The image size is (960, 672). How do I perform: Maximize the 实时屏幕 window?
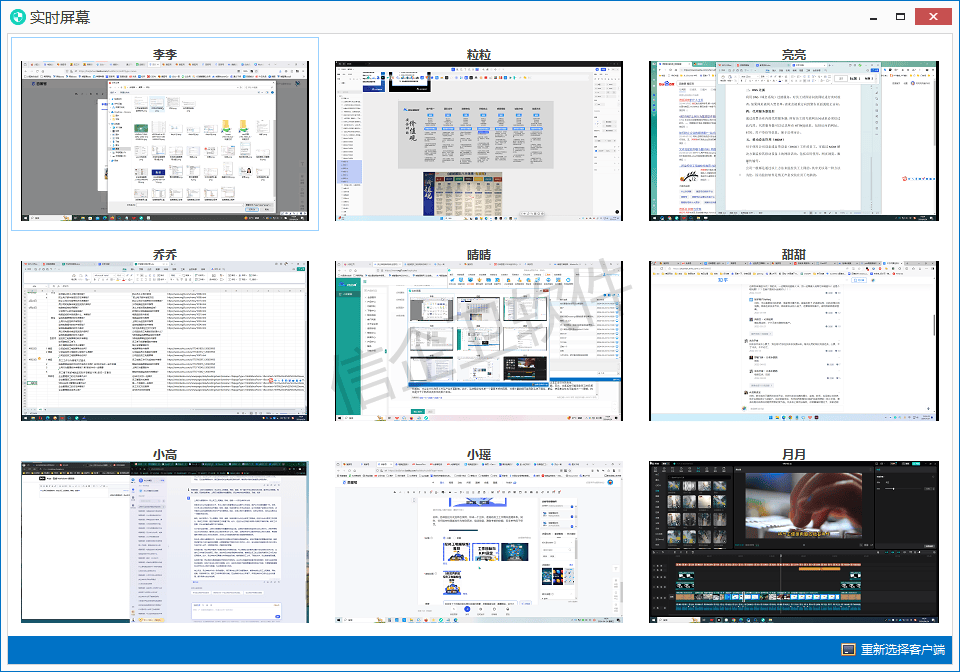(901, 16)
